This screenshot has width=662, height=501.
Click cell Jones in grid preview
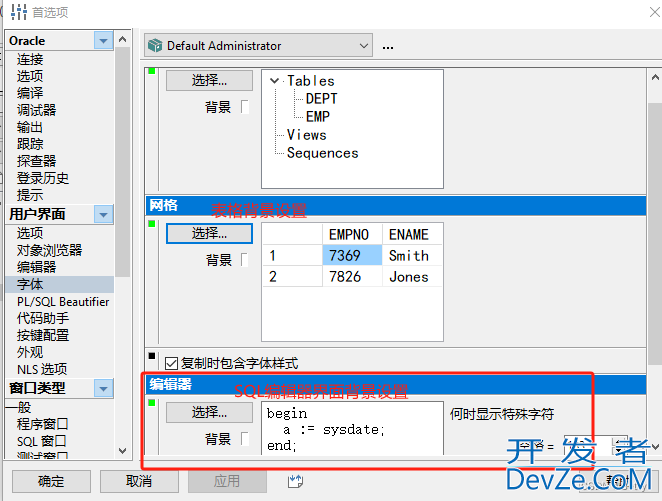pos(412,276)
